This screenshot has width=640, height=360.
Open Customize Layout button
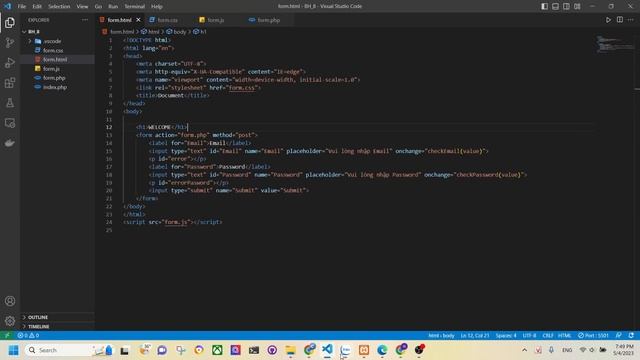[577, 6]
